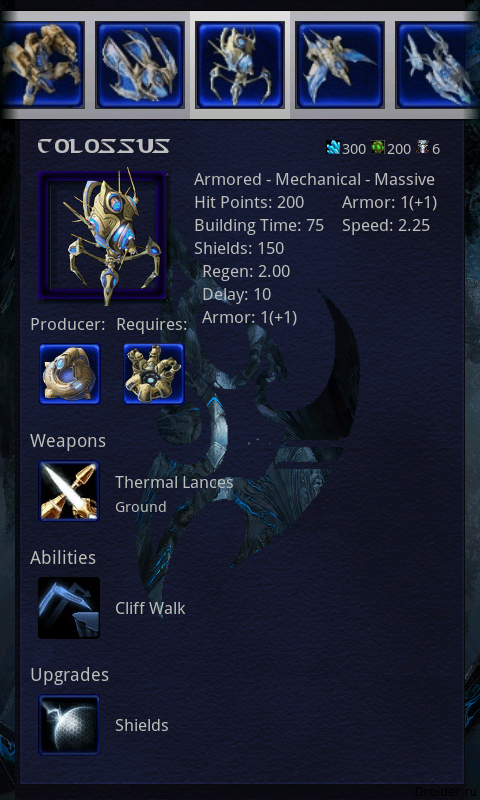
Task: Select the Phoenix unit thumbnail
Action: pyautogui.click(x=340, y=65)
